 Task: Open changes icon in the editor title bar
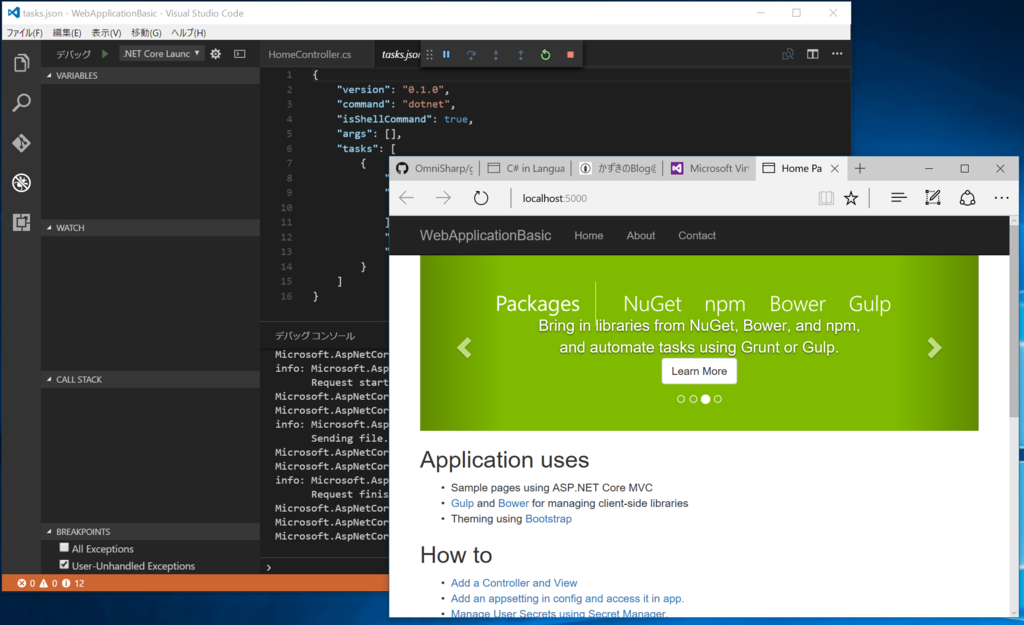pyautogui.click(x=788, y=54)
